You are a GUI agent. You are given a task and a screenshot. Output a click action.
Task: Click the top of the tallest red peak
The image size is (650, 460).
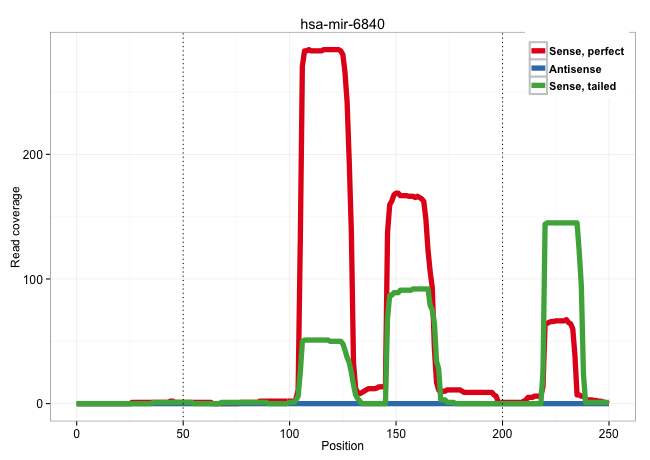point(322,50)
